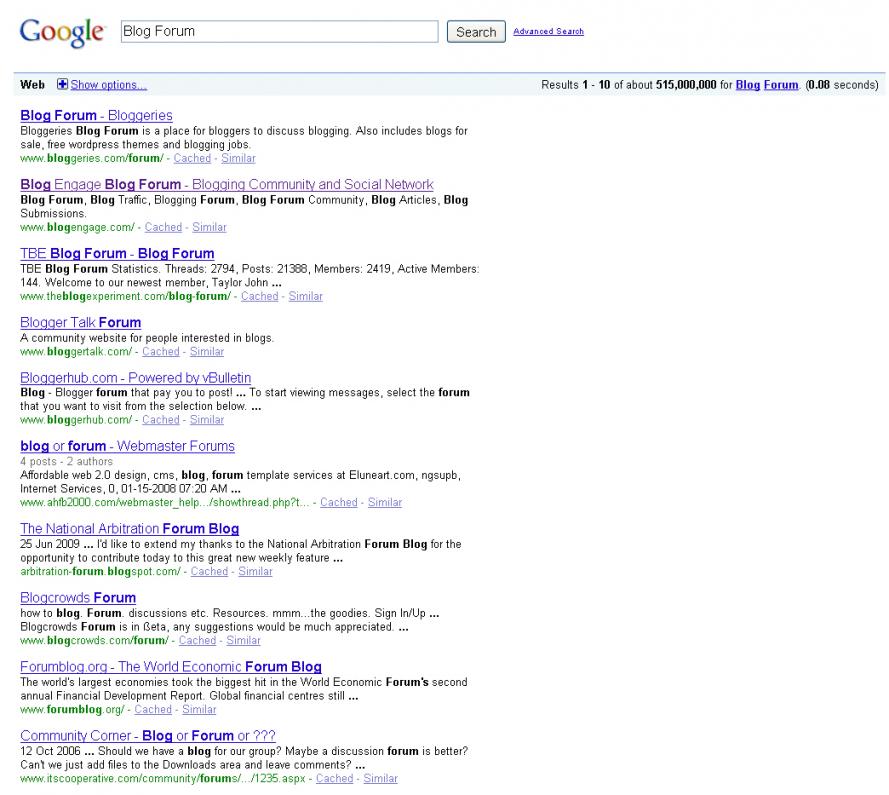
Task: Open The National Arbitration Forum Blog result
Action: (130, 528)
